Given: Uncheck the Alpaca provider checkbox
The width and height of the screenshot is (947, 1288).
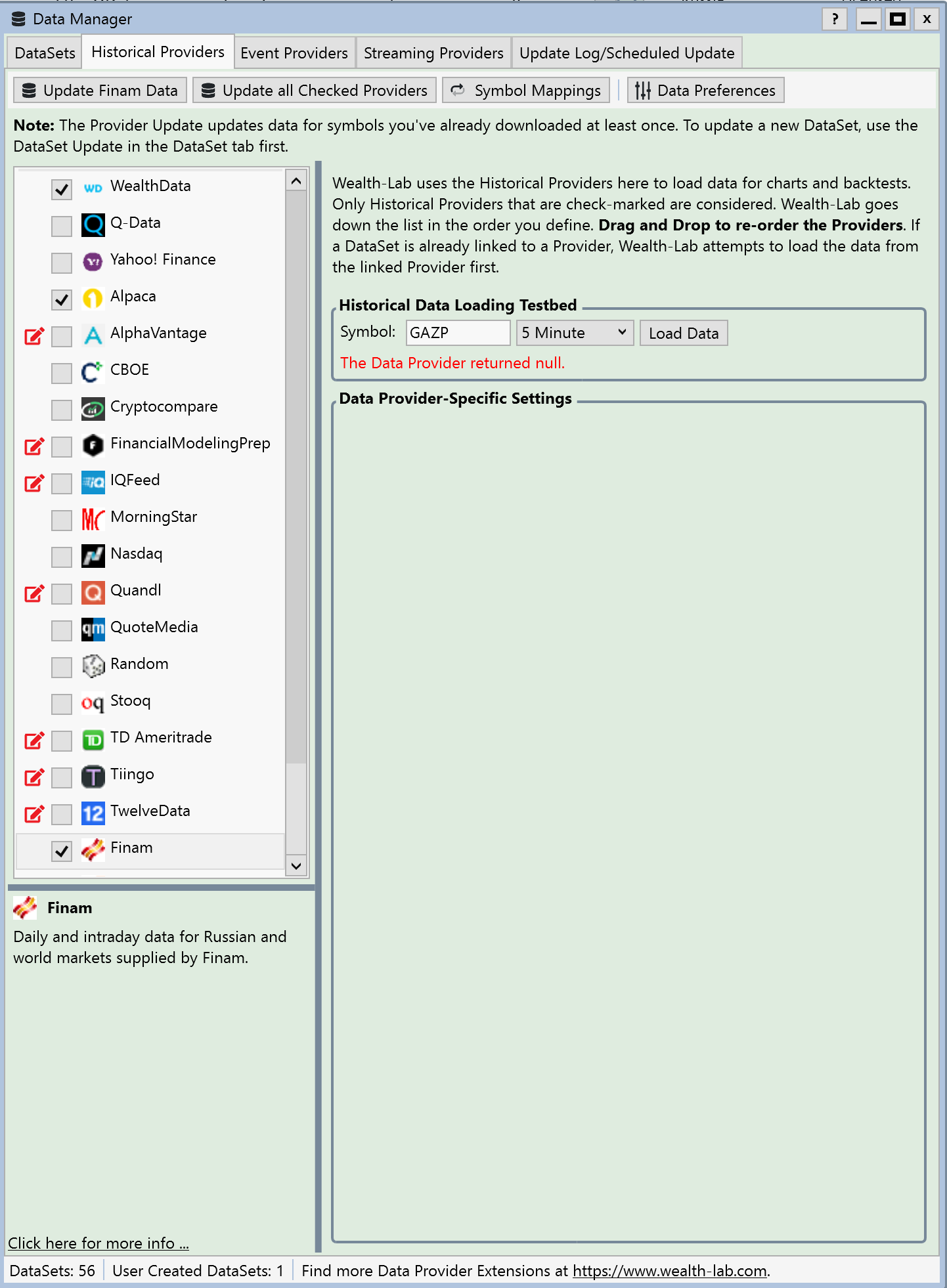Looking at the screenshot, I should click(x=62, y=299).
